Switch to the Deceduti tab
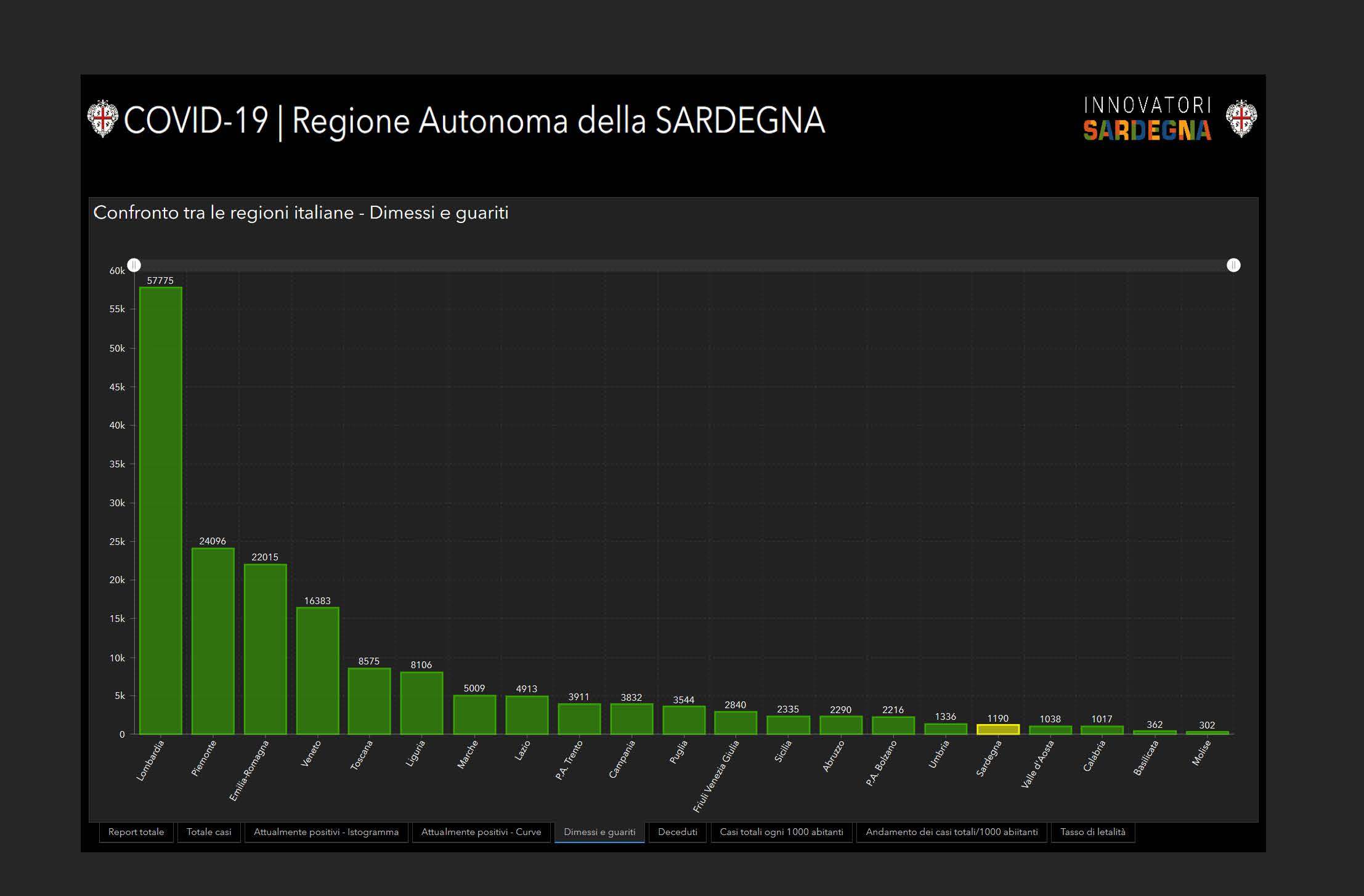Viewport: 1364px width, 896px height. coord(677,832)
